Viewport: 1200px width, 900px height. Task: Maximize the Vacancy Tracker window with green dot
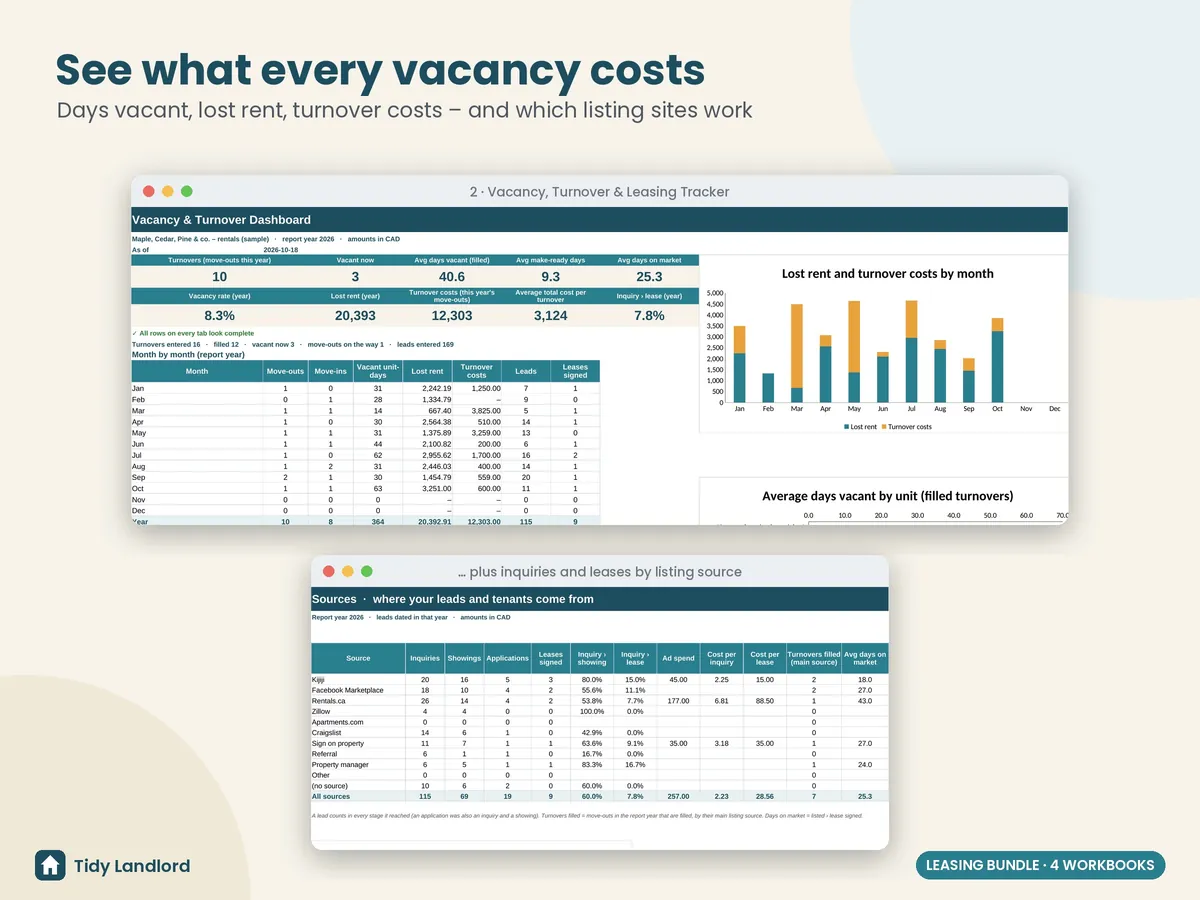click(x=186, y=191)
